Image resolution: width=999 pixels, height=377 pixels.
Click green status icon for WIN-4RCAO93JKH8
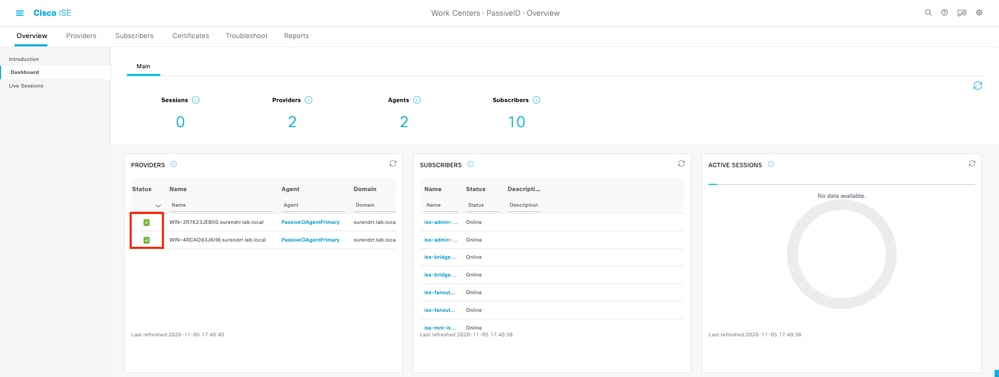[147, 240]
